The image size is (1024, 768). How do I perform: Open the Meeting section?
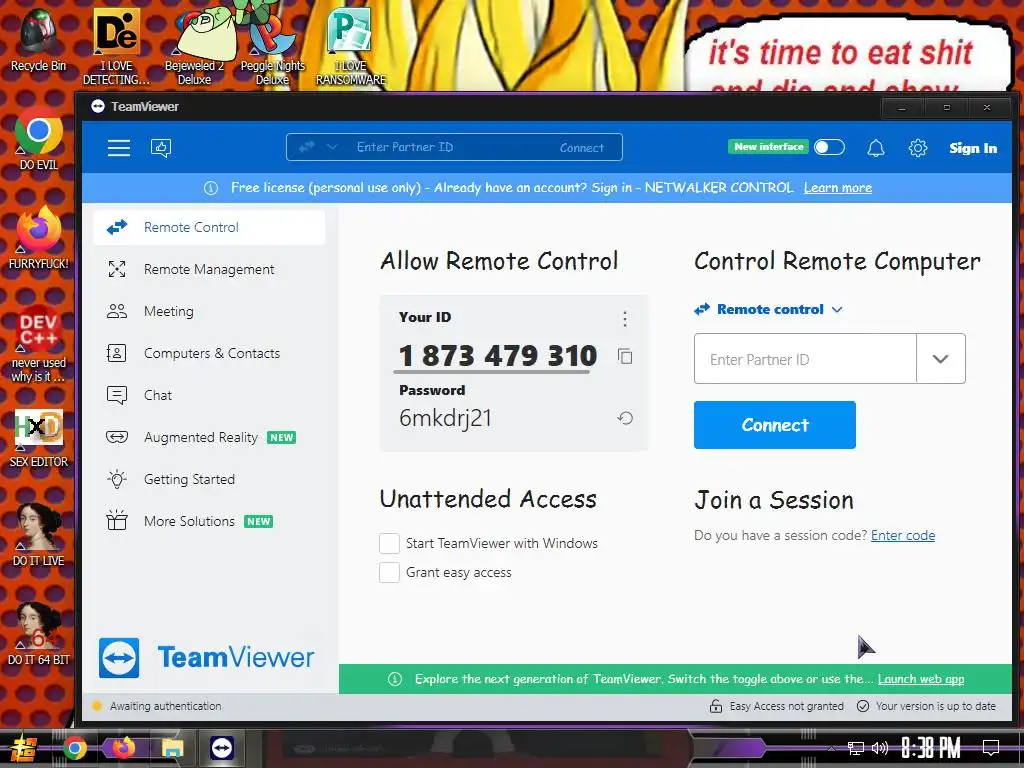209,312
